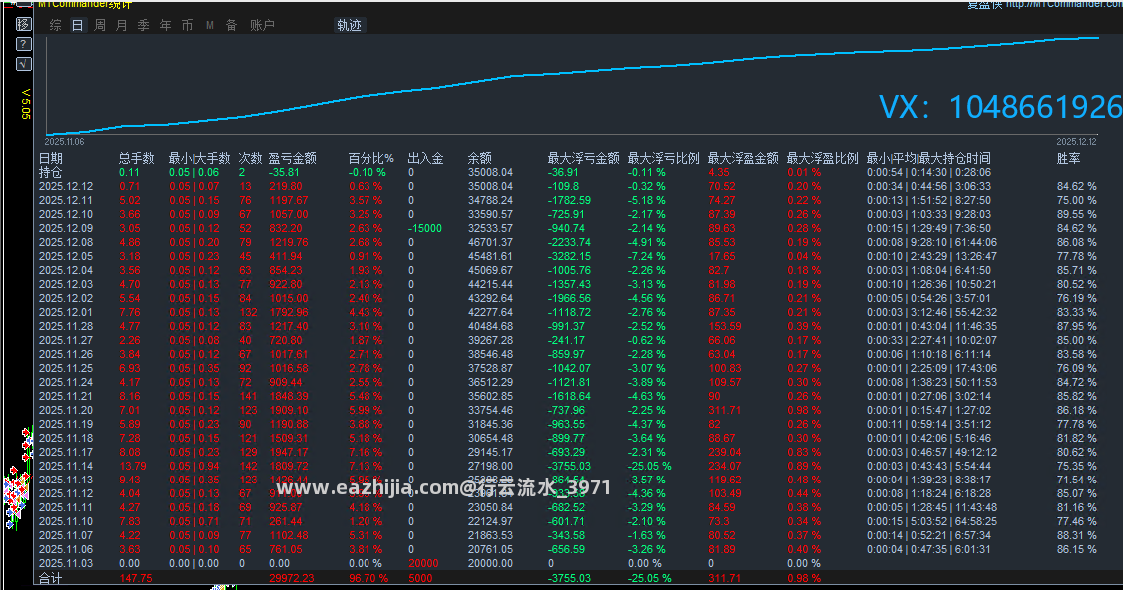Image resolution: width=1123 pixels, height=590 pixels.
Task: Open the 季 quarterly tab
Action: [143, 25]
